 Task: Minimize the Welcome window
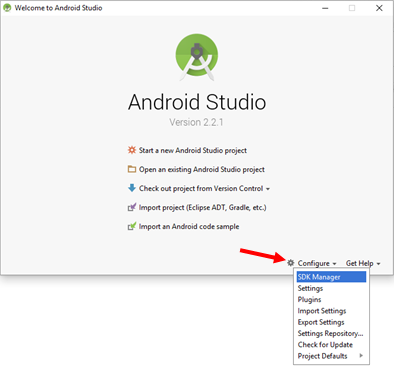tap(325, 8)
